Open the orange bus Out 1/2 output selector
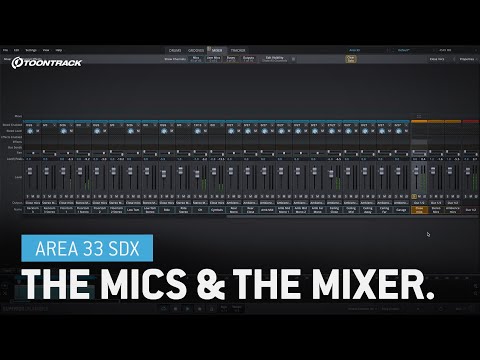 click(x=419, y=203)
